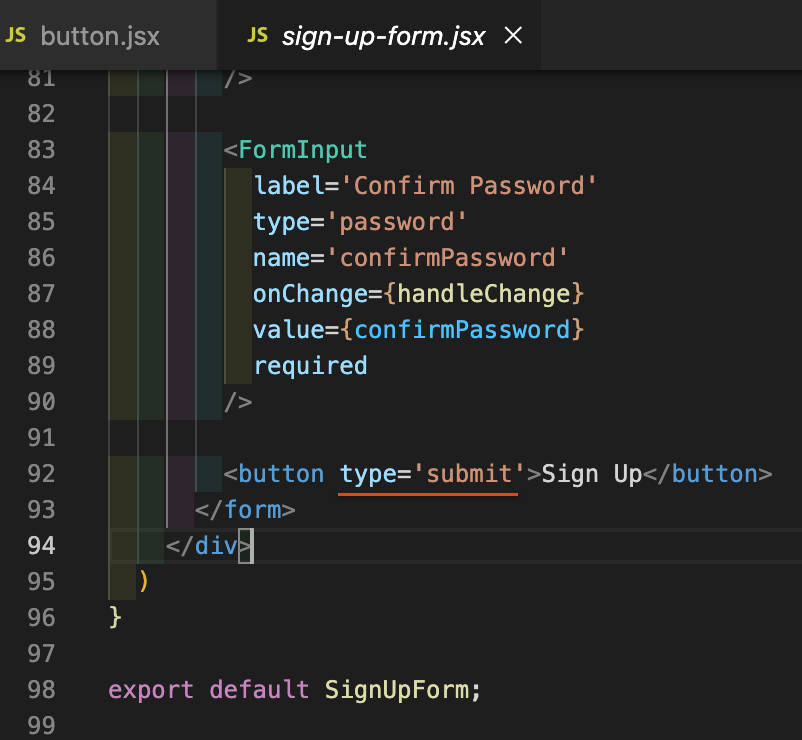Screen dimensions: 802x740
Task: Click line number 83 in gutter
Action: 41,150
